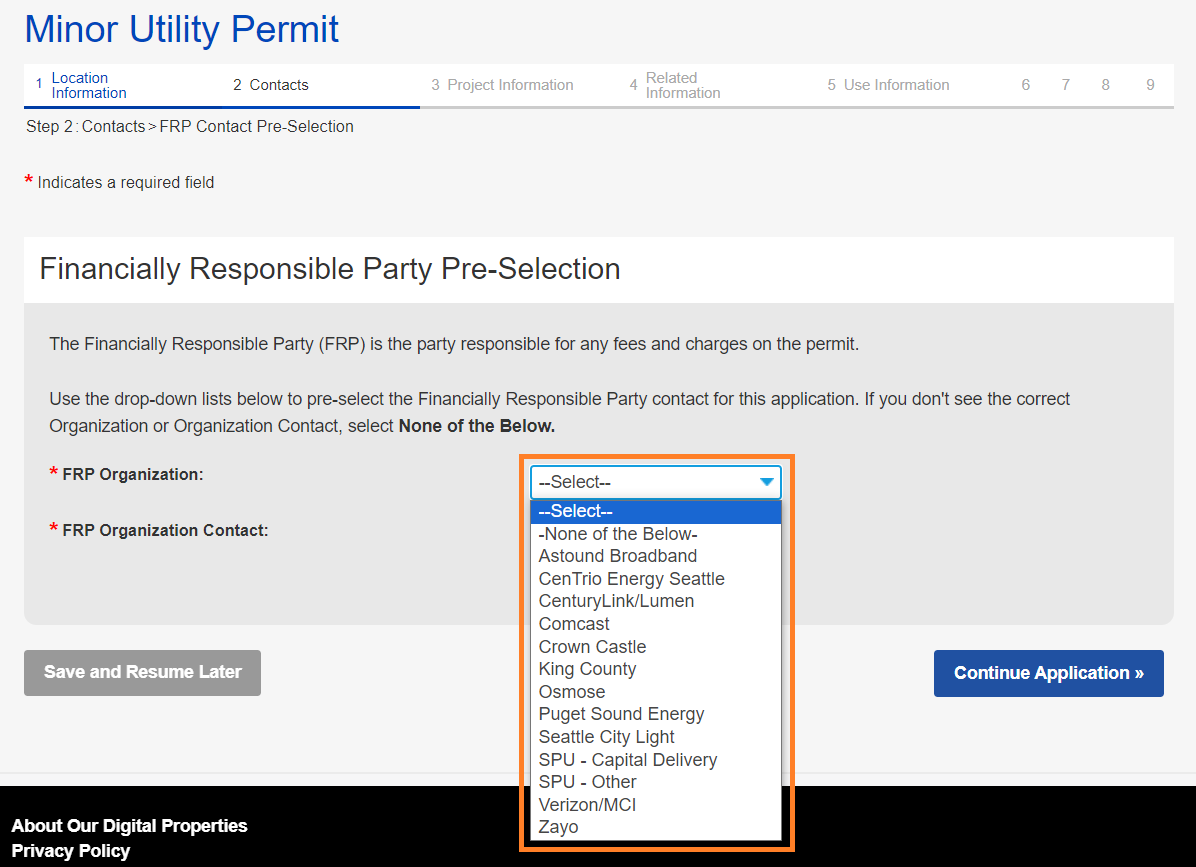Select CenTrio Energy Seattle option

click(x=631, y=579)
